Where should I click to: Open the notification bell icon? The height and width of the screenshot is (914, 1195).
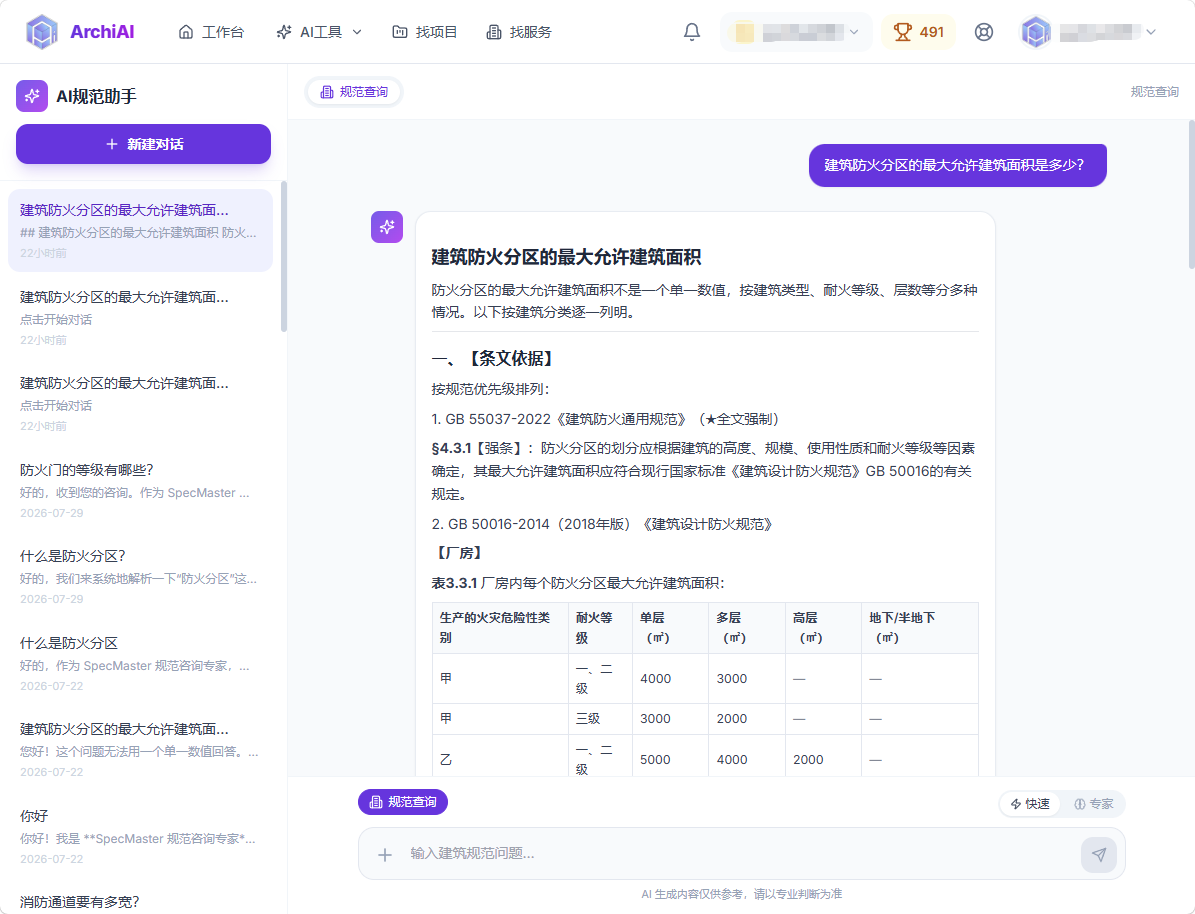click(x=691, y=32)
